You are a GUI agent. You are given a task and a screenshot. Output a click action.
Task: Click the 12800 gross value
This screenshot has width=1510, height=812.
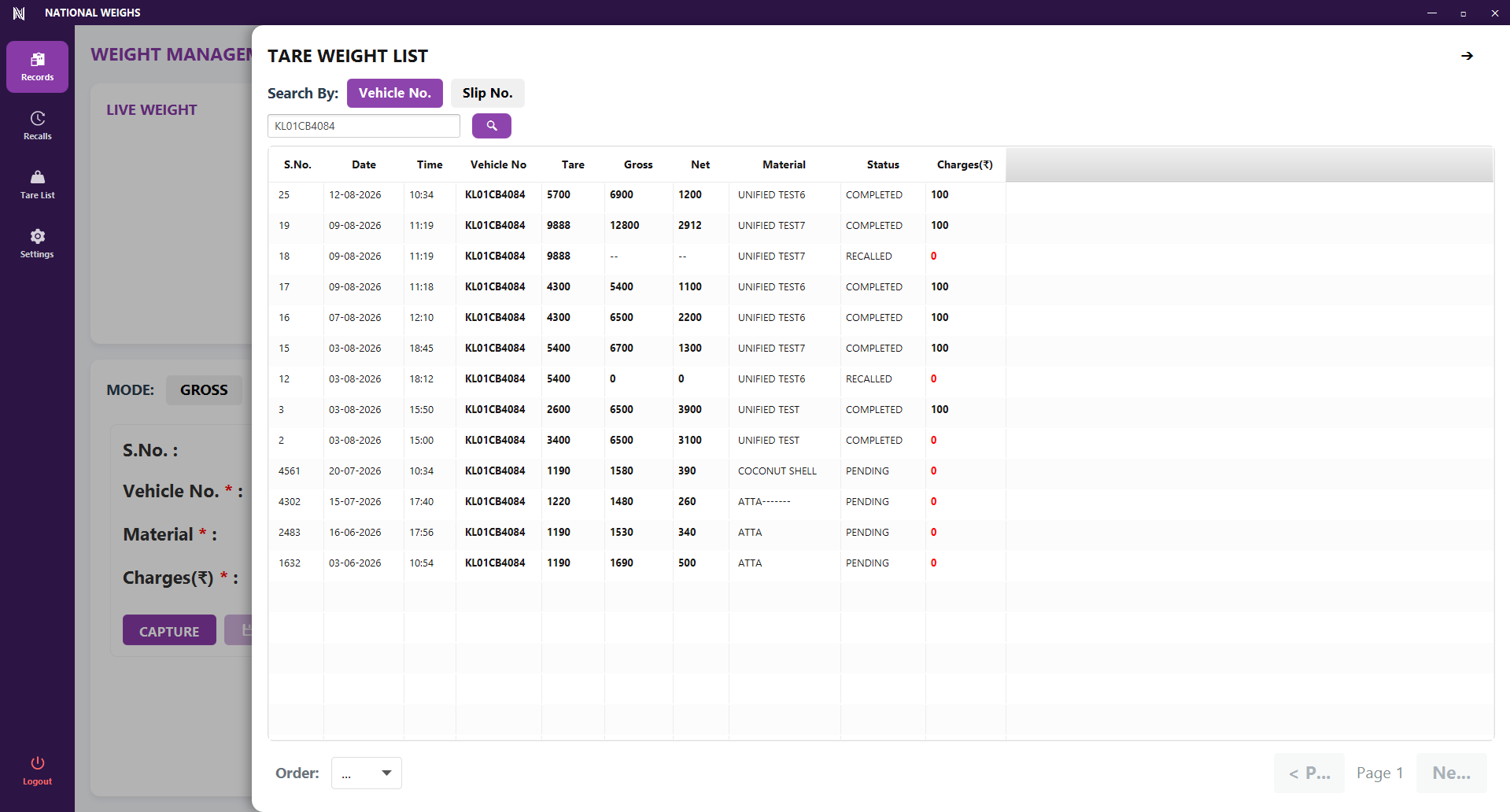click(x=625, y=225)
